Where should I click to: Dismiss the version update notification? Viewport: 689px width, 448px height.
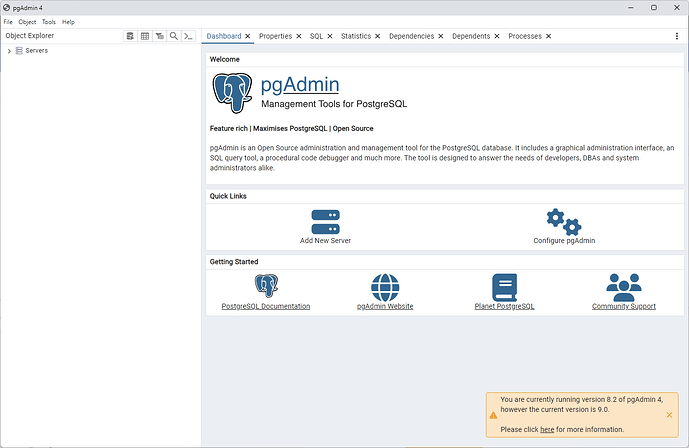(x=669, y=415)
